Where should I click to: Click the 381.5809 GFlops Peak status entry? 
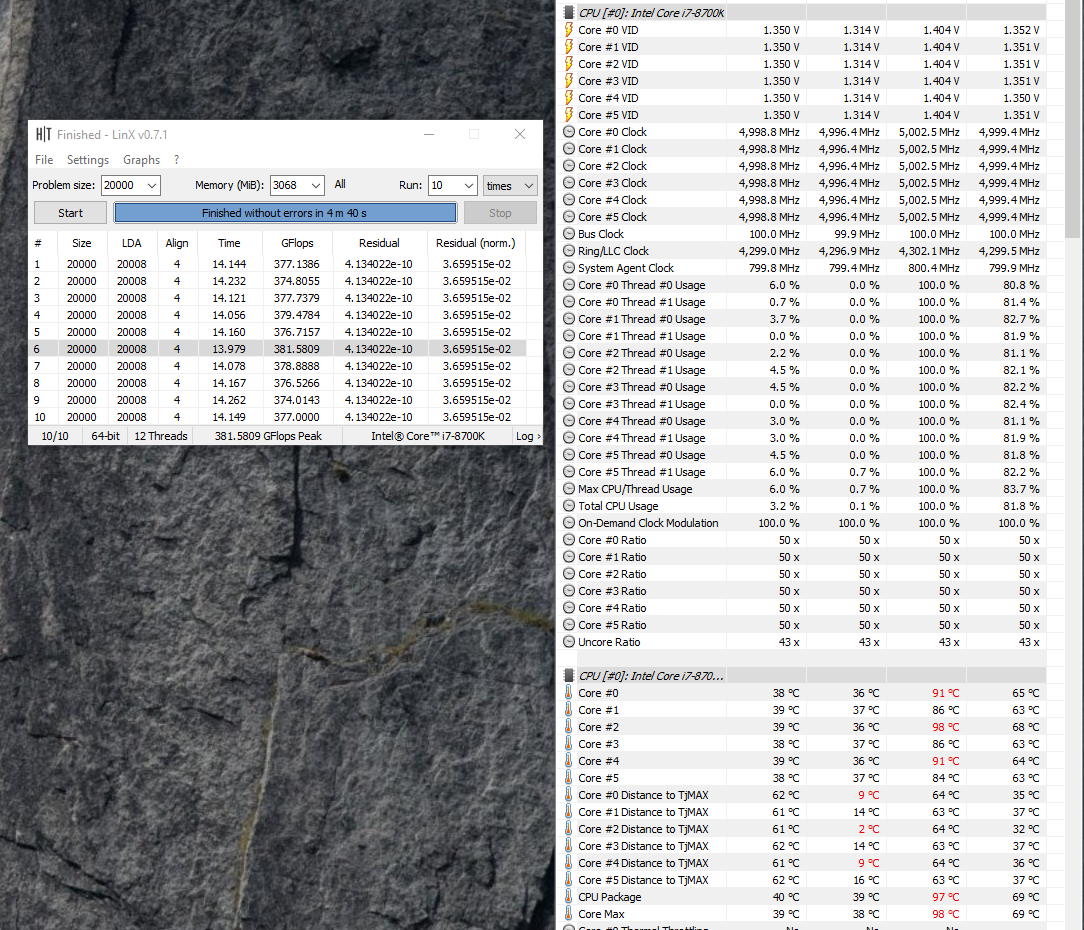[268, 436]
